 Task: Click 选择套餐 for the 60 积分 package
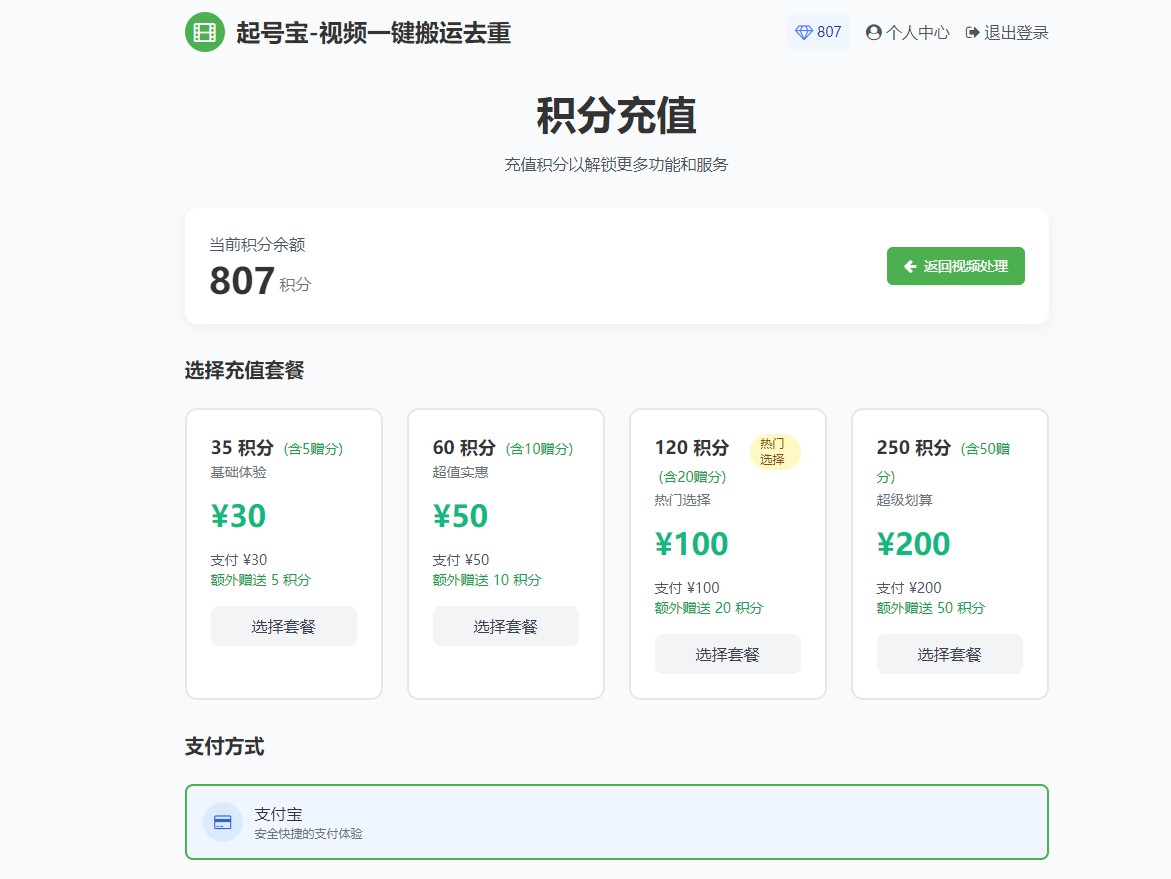[x=505, y=625]
